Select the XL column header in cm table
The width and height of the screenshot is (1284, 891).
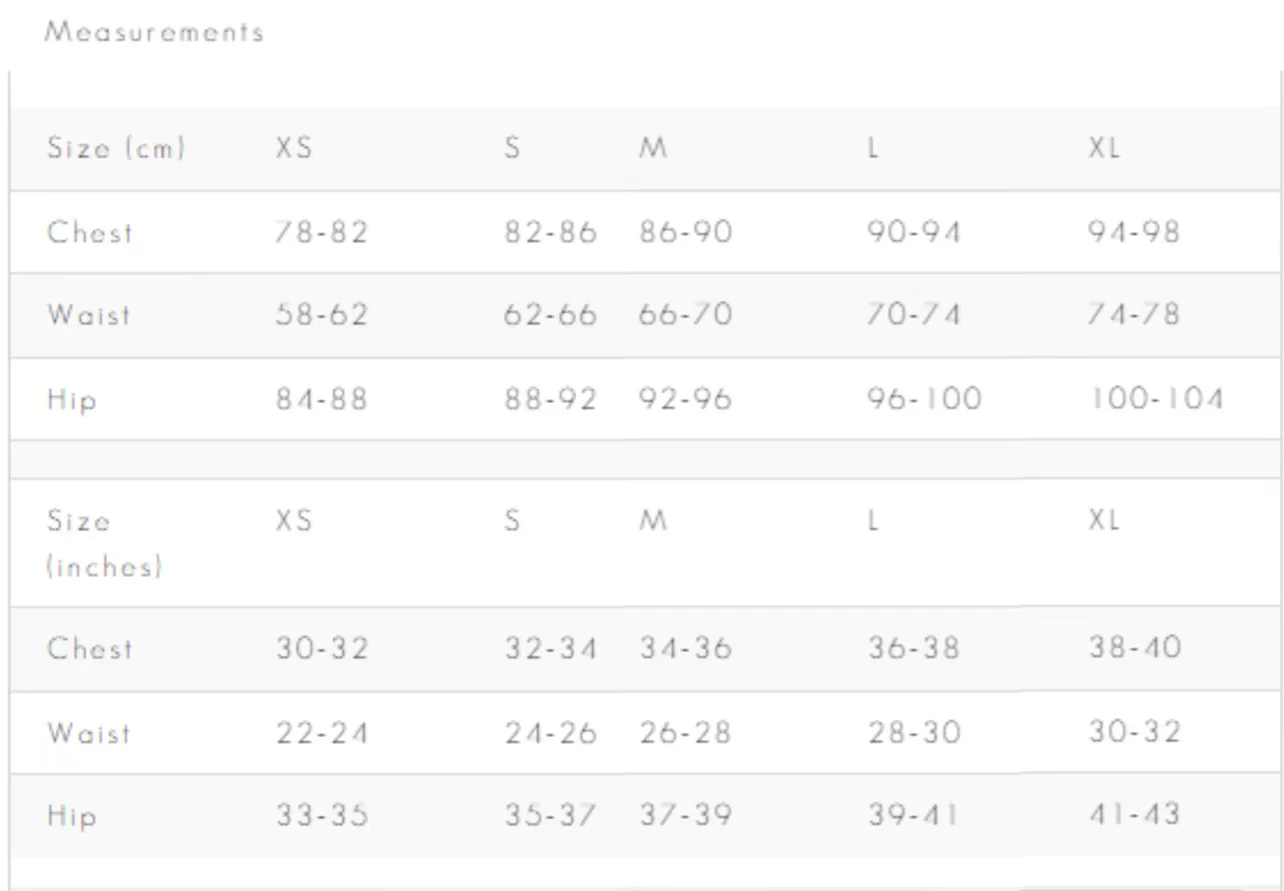1104,148
